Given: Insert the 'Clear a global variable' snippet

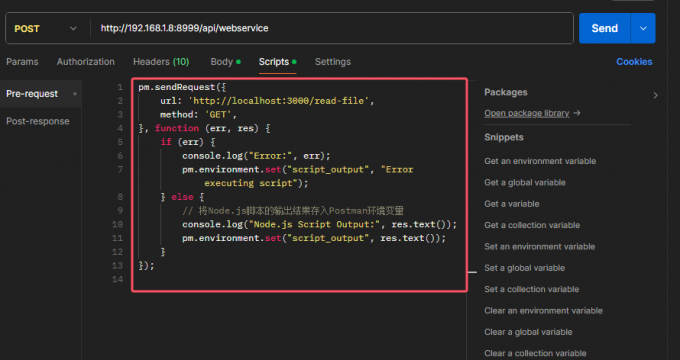Looking at the screenshot, I should (x=528, y=332).
